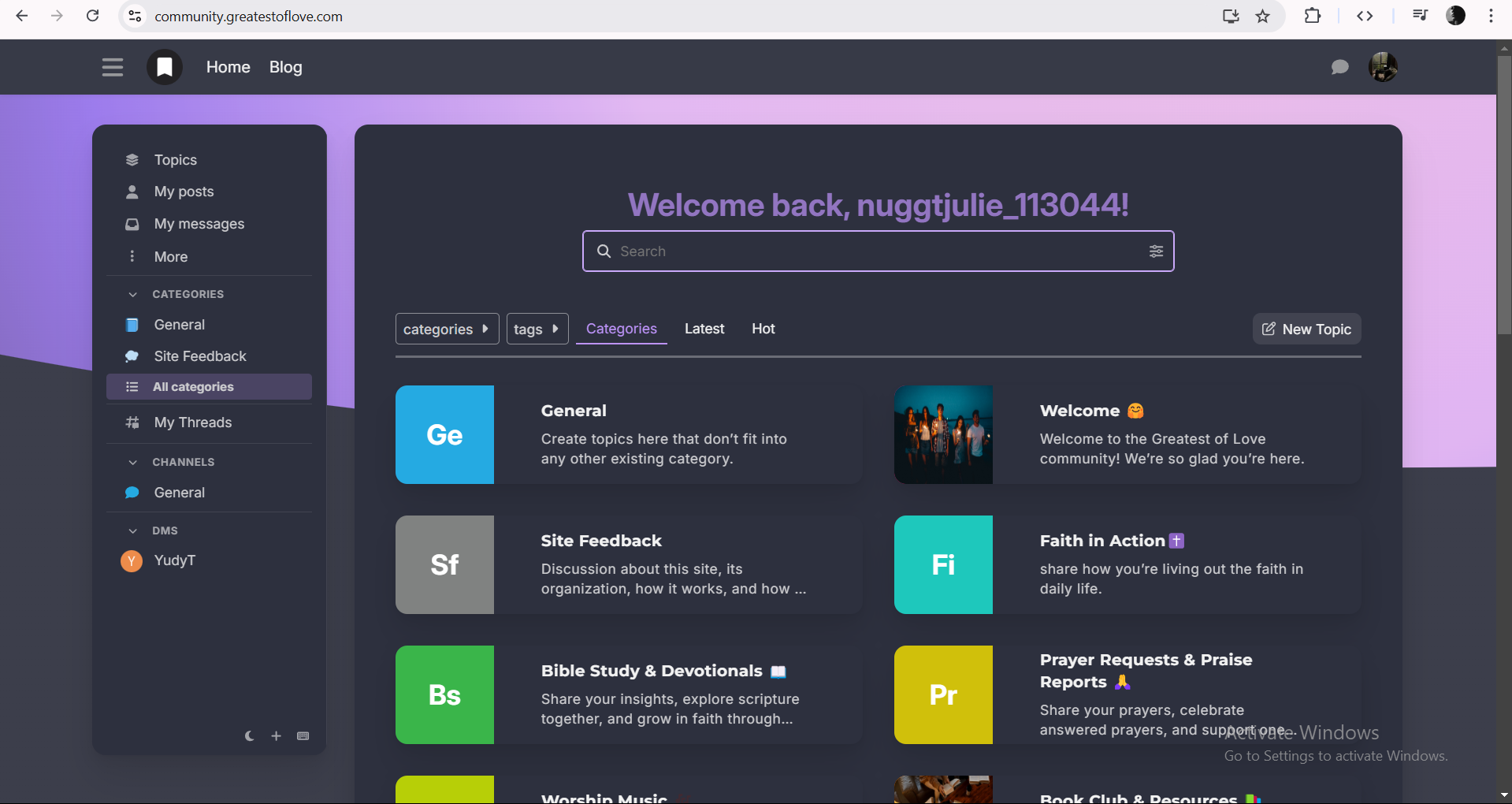
Task: Select All categories in the sidebar
Action: tap(209, 387)
